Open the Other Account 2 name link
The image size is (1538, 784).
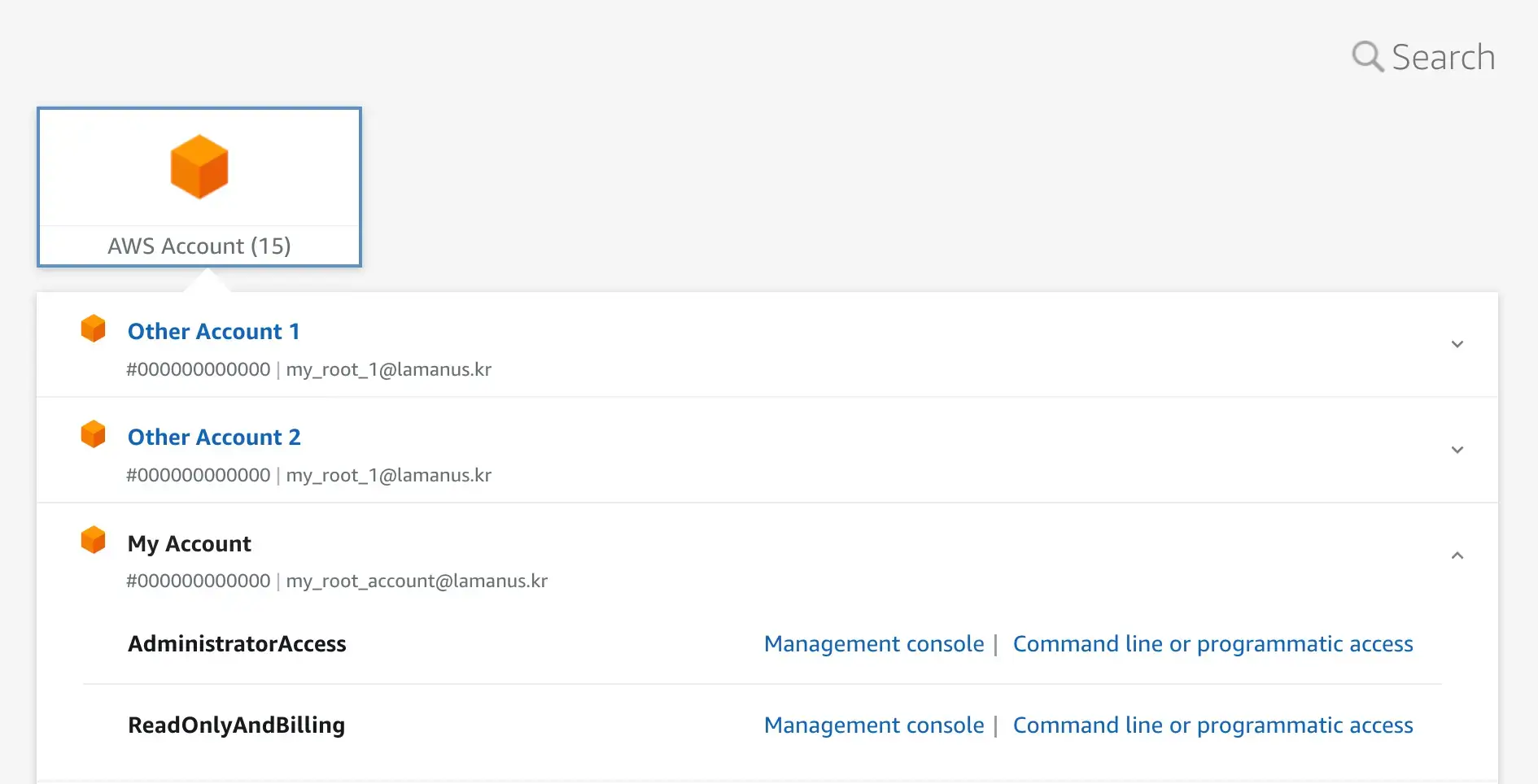tap(214, 438)
